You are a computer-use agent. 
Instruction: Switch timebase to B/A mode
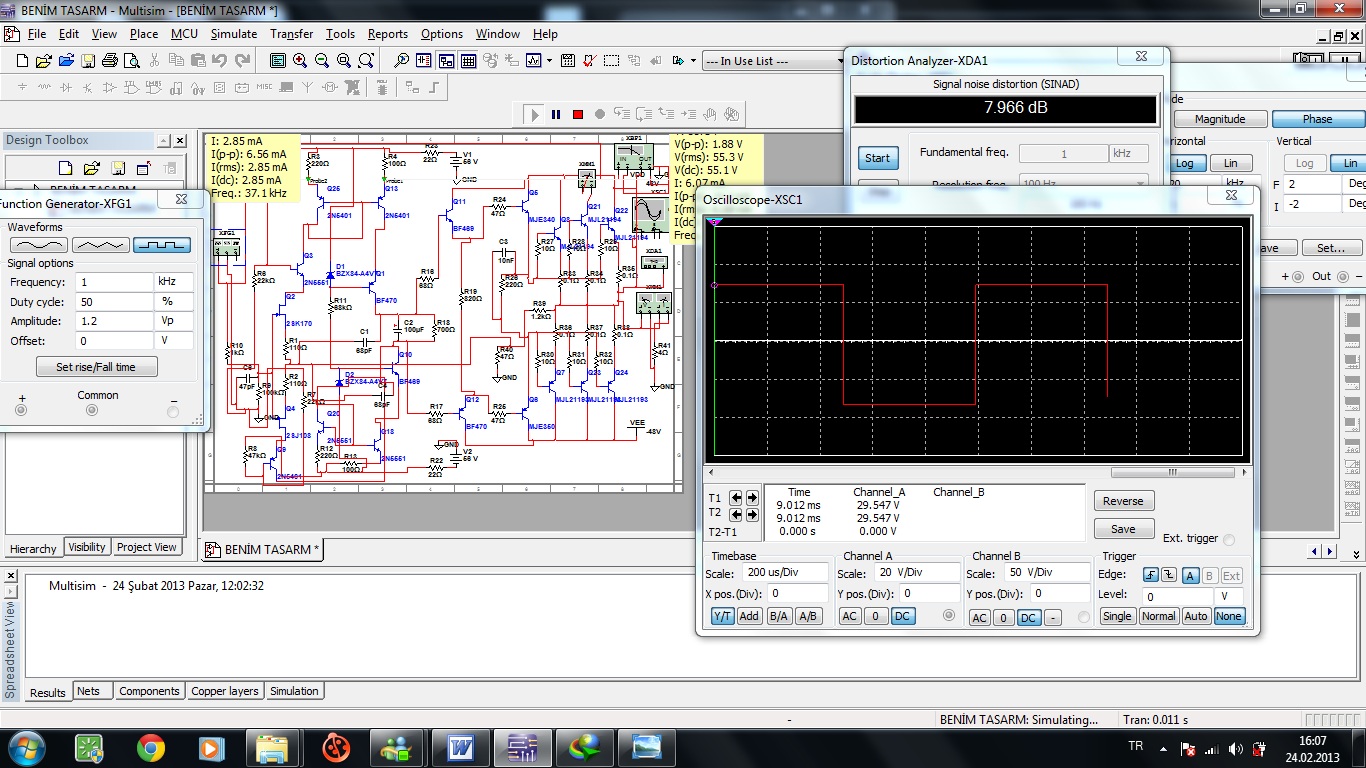click(778, 616)
